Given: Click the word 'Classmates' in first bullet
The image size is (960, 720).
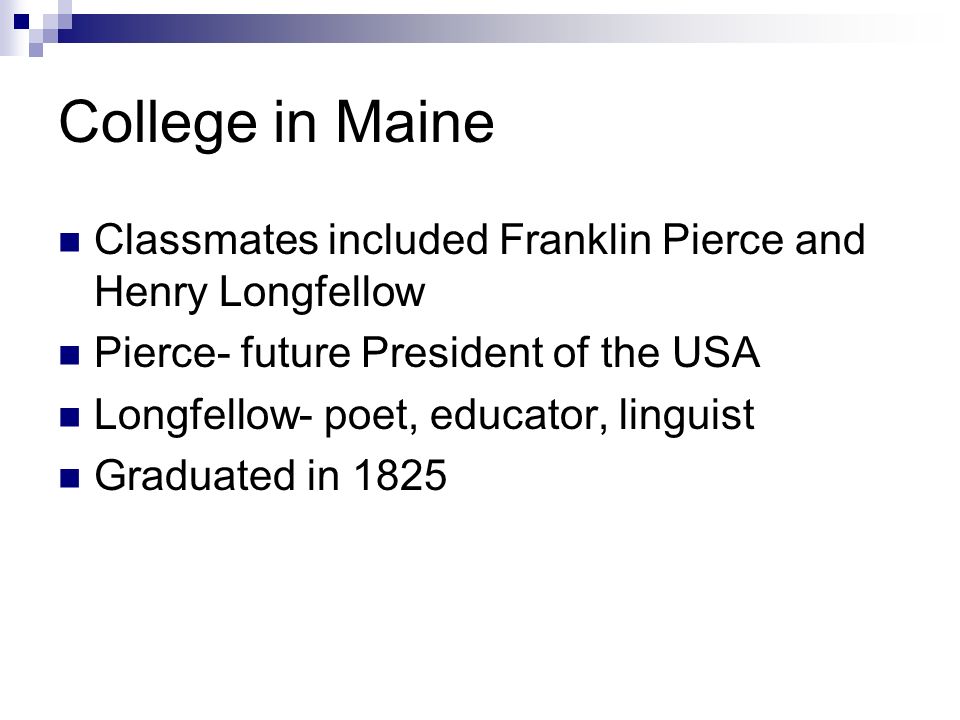Looking at the screenshot, I should pos(206,239).
